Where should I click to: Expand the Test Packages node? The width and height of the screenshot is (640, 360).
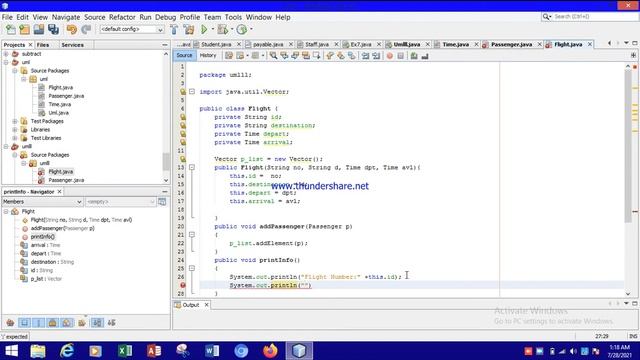pos(15,121)
